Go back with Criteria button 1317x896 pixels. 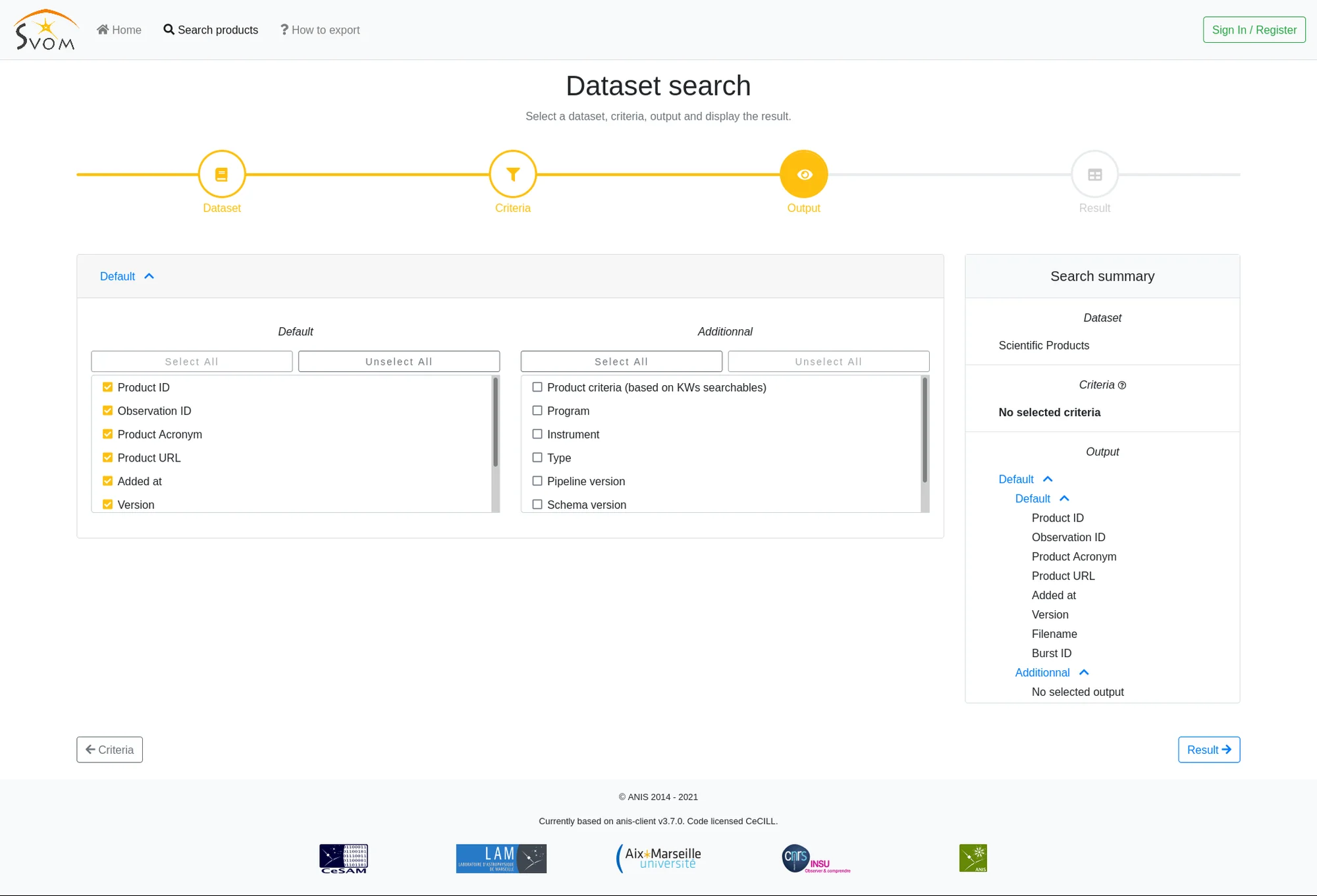tap(110, 750)
